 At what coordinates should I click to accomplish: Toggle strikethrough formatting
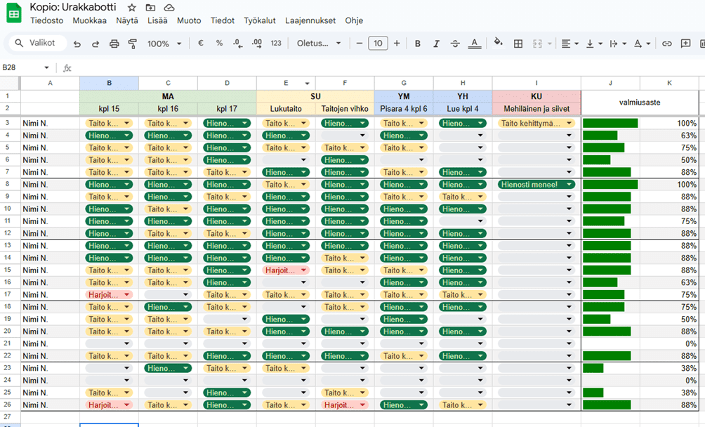coord(455,44)
